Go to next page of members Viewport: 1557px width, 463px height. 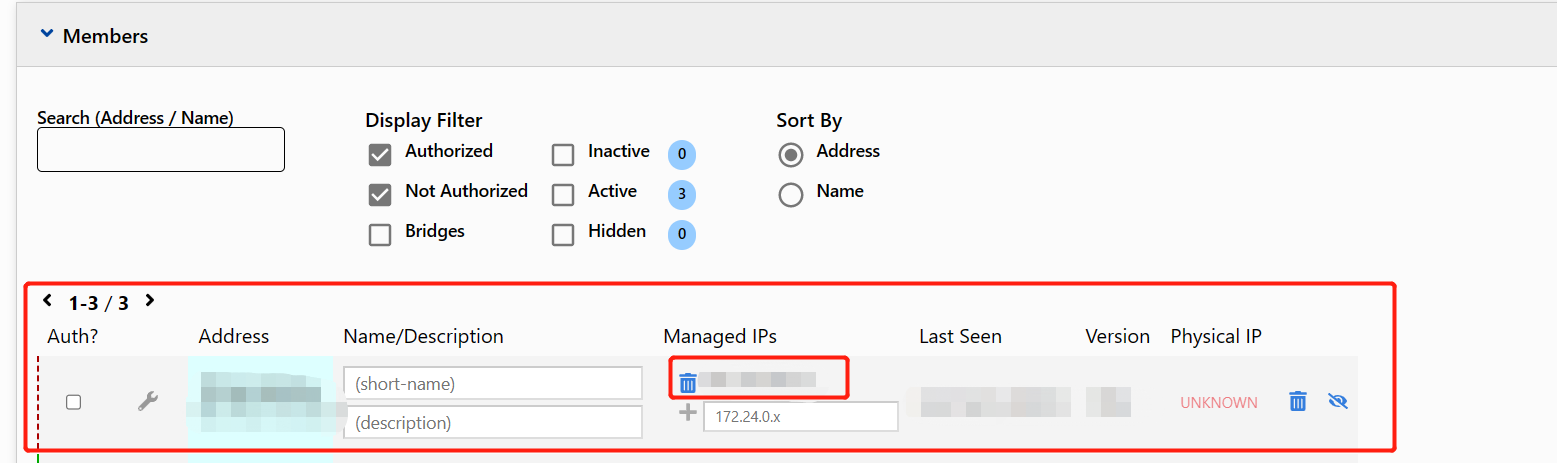click(x=149, y=300)
